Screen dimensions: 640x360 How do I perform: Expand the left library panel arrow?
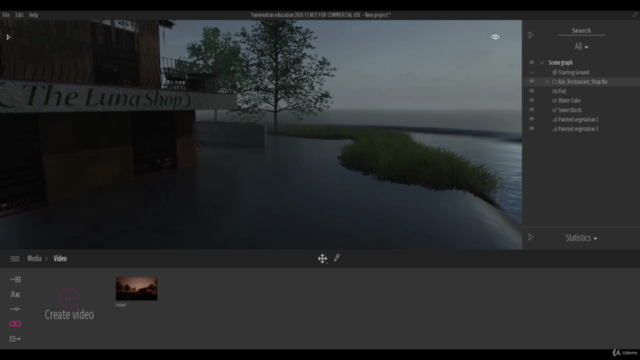pyautogui.click(x=8, y=37)
